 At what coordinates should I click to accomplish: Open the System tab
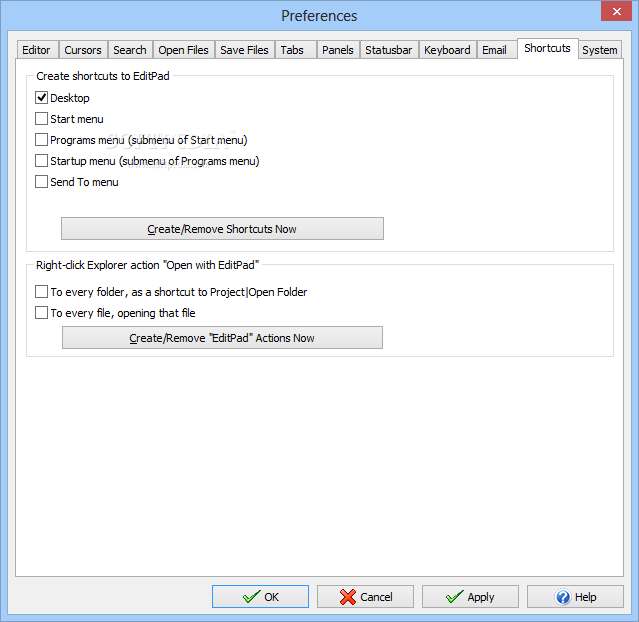pyautogui.click(x=600, y=50)
